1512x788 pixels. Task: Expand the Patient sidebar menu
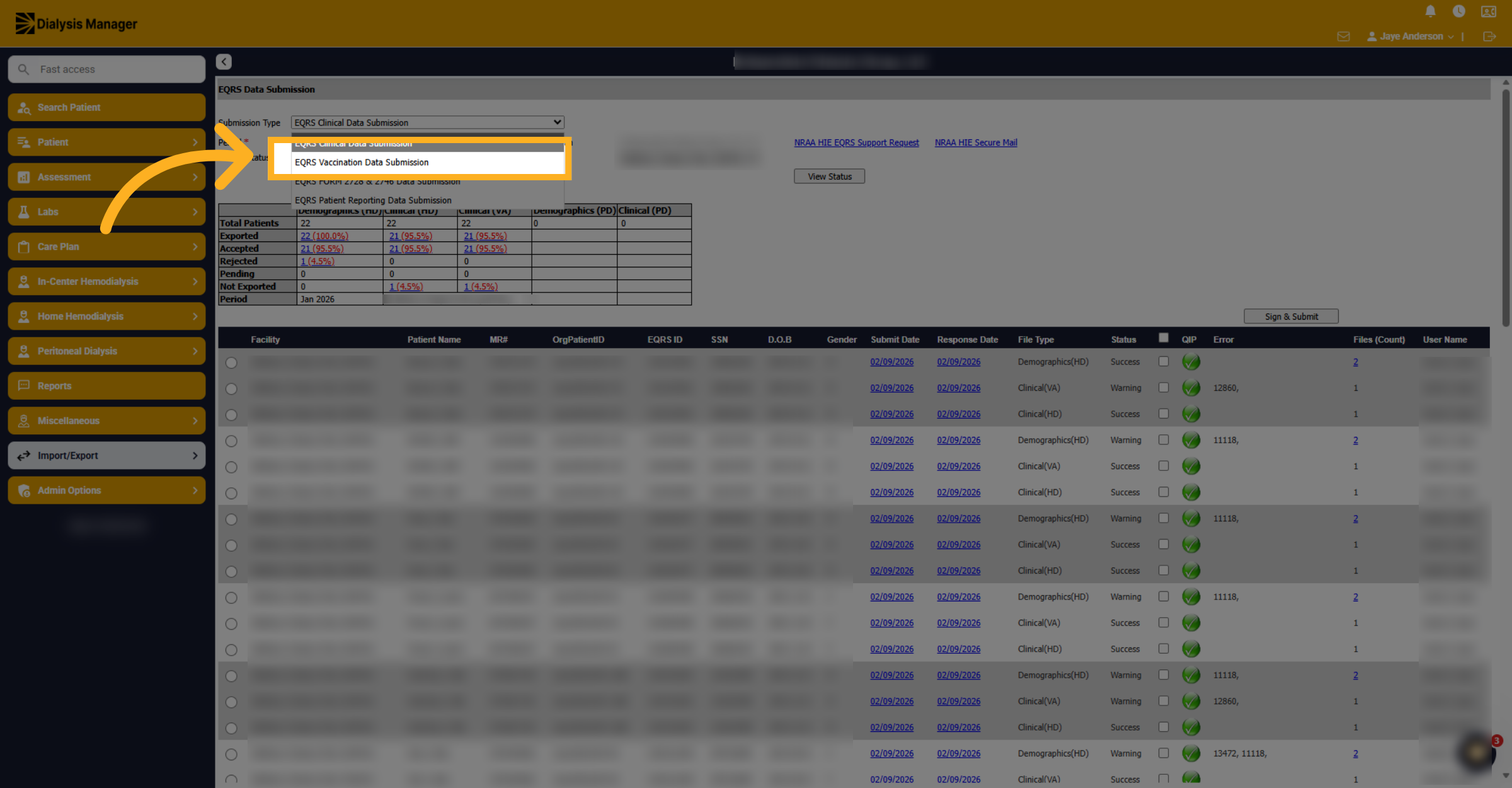[x=106, y=142]
